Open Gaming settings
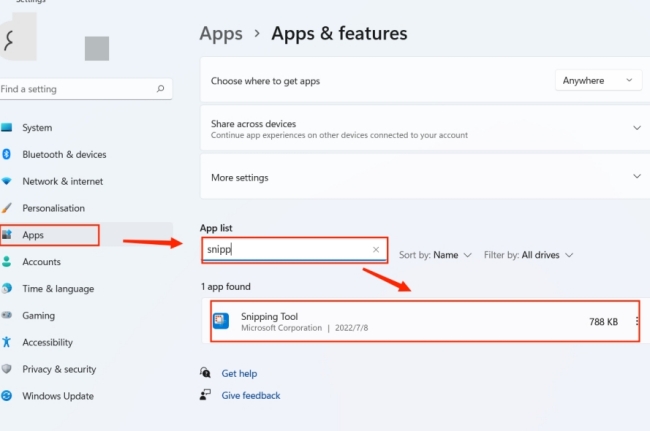 tap(39, 315)
